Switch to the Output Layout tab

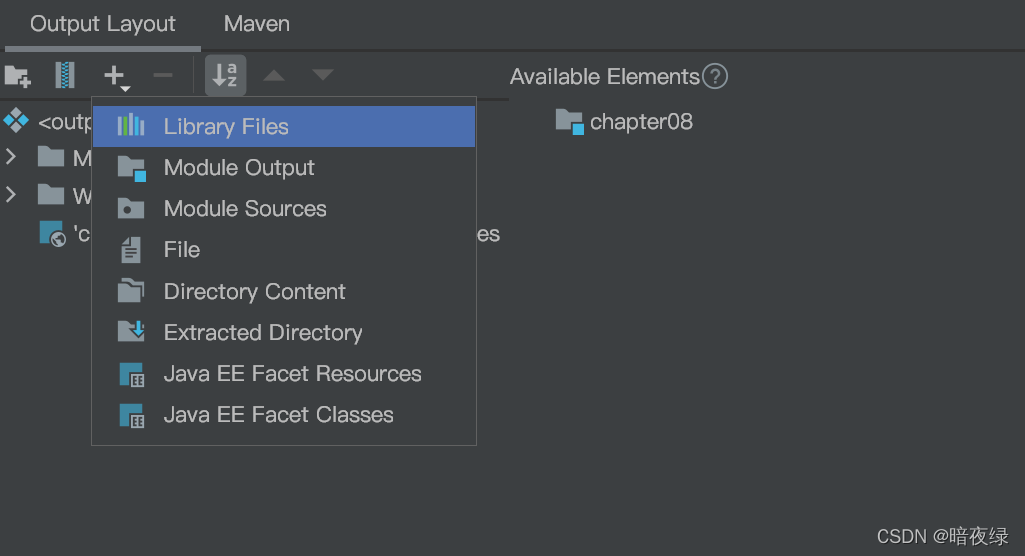pos(103,24)
